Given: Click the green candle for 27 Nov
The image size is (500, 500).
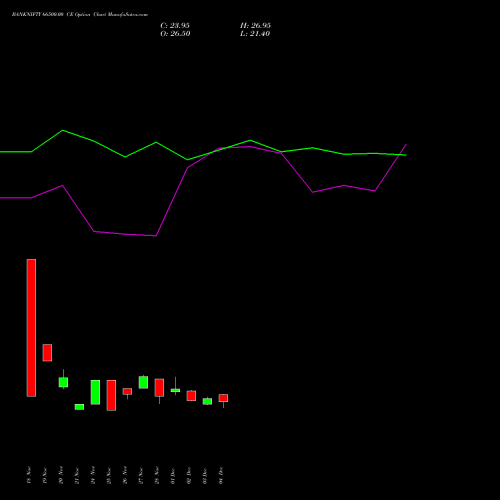Looking at the screenshot, I should point(143,382).
